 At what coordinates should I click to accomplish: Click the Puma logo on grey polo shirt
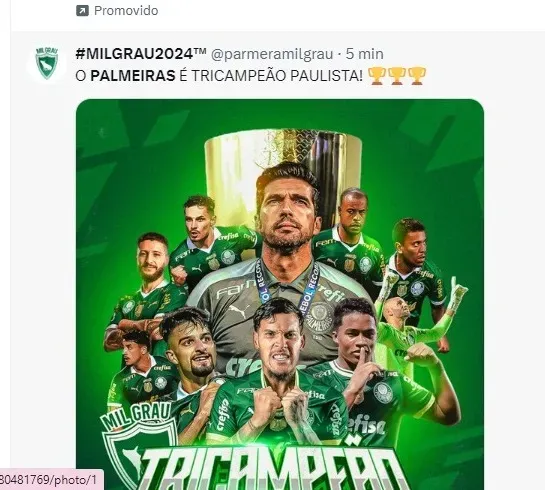click(x=239, y=310)
